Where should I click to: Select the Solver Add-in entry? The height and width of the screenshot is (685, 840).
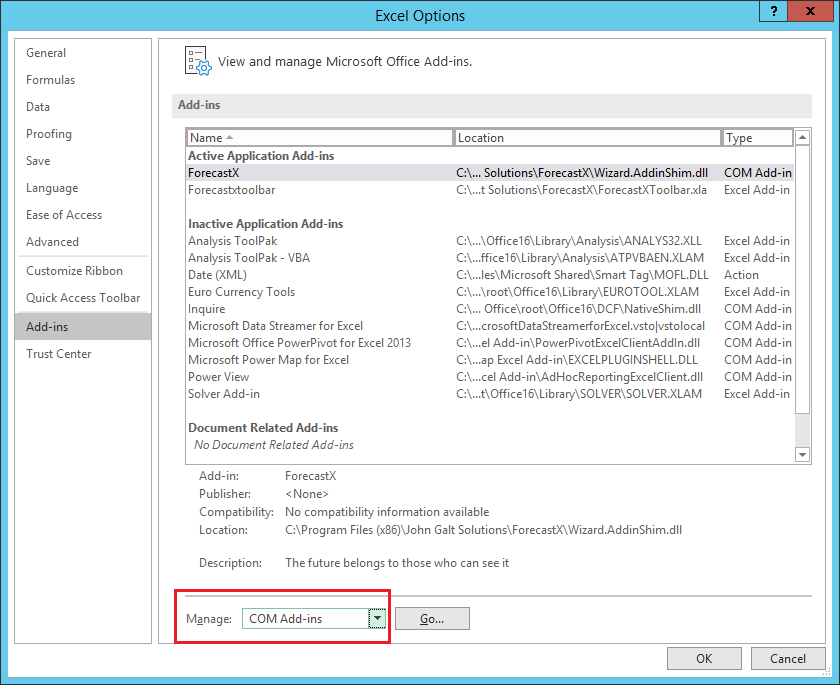point(300,393)
